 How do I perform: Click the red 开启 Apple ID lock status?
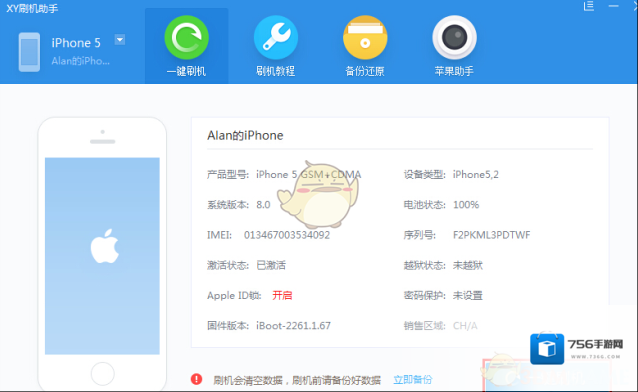coord(282,295)
